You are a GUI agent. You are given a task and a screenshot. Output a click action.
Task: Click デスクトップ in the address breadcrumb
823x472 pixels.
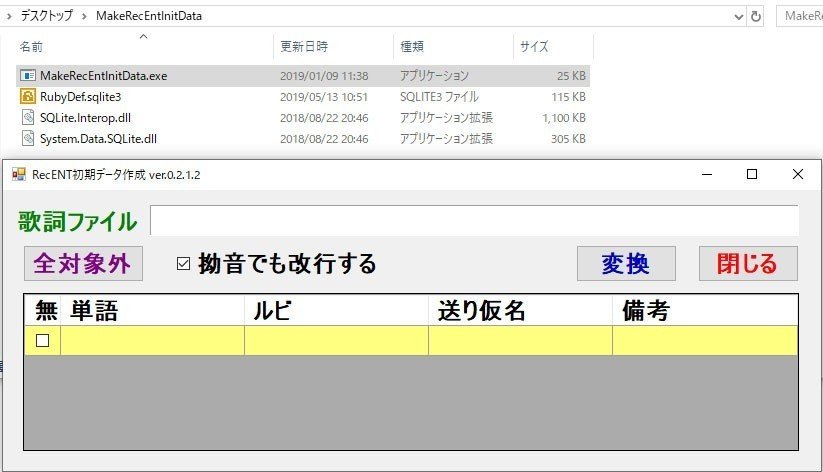(x=46, y=16)
